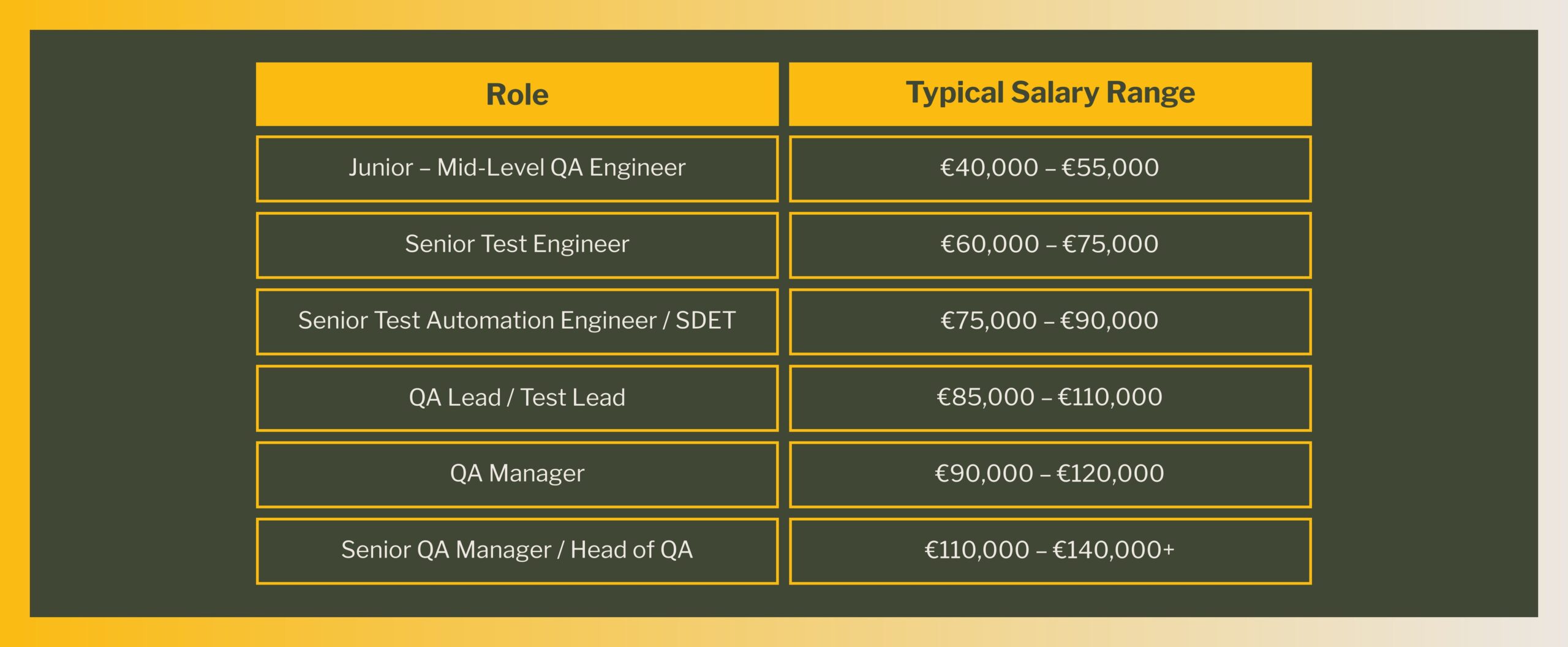This screenshot has height=647, width=1568.
Task: Select the Senior Test Engineer cell
Action: point(517,245)
